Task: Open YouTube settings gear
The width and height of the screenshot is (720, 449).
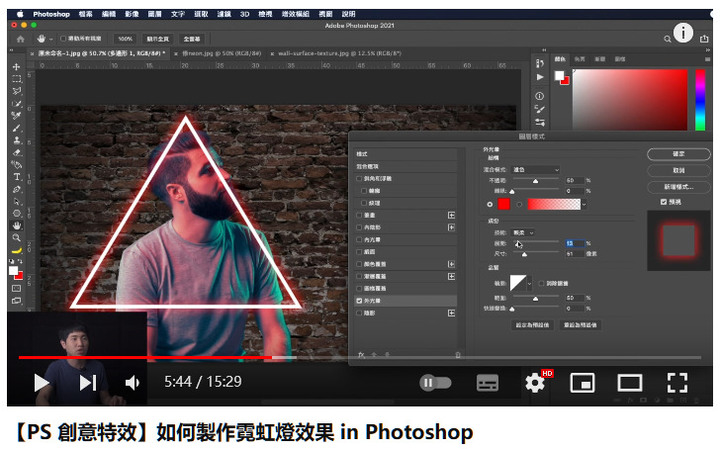Action: (x=534, y=382)
